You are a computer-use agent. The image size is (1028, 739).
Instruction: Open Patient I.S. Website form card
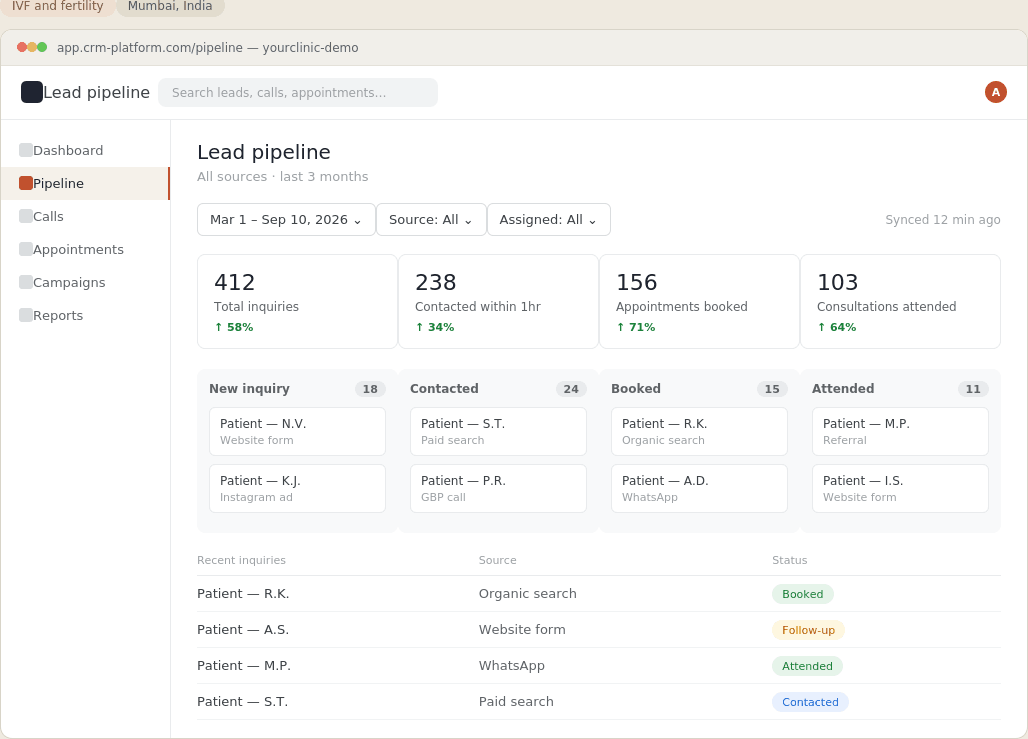[x=900, y=489]
